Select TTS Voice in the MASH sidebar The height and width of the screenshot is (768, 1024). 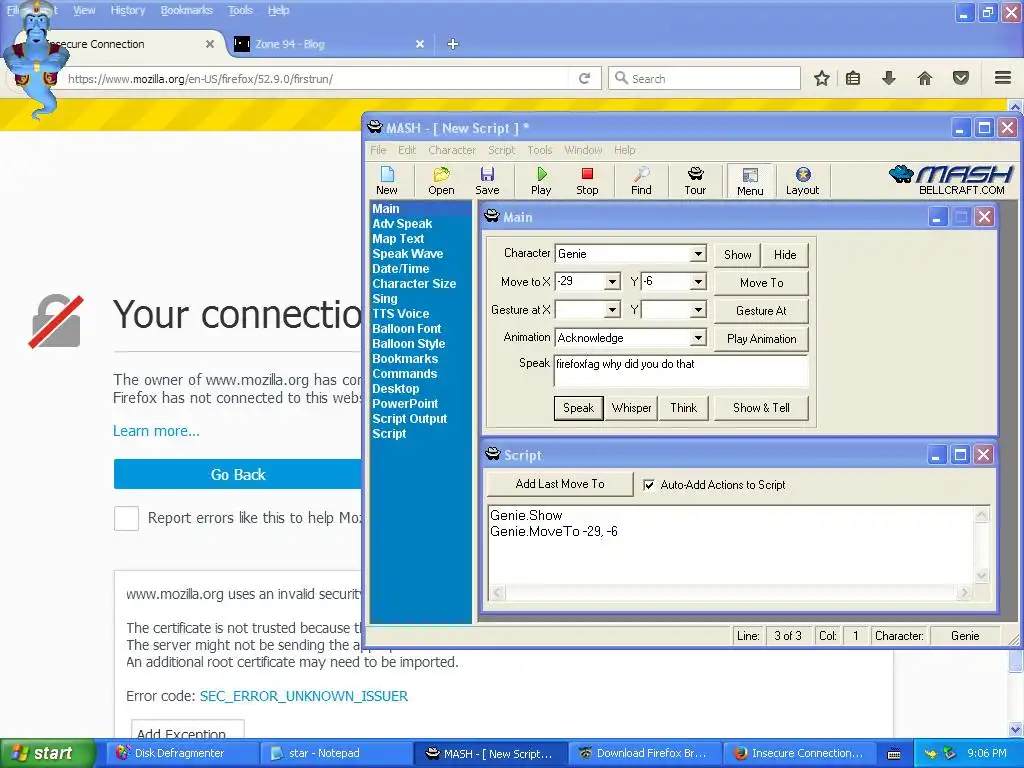point(401,314)
